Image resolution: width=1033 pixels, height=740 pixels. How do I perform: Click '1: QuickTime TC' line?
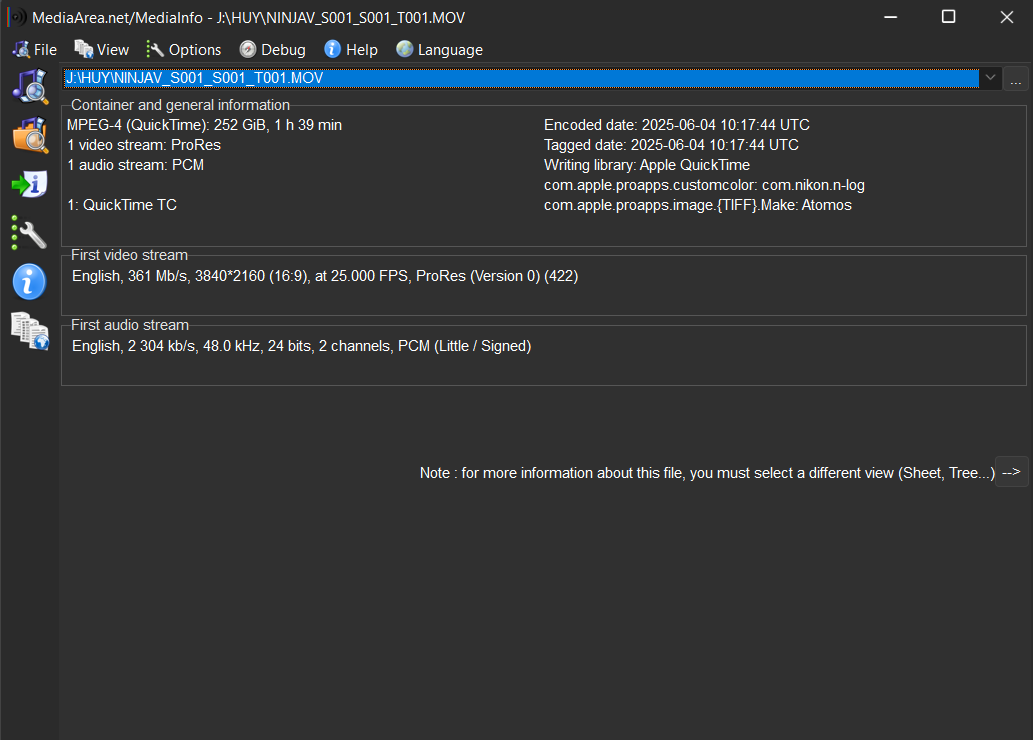coord(122,205)
